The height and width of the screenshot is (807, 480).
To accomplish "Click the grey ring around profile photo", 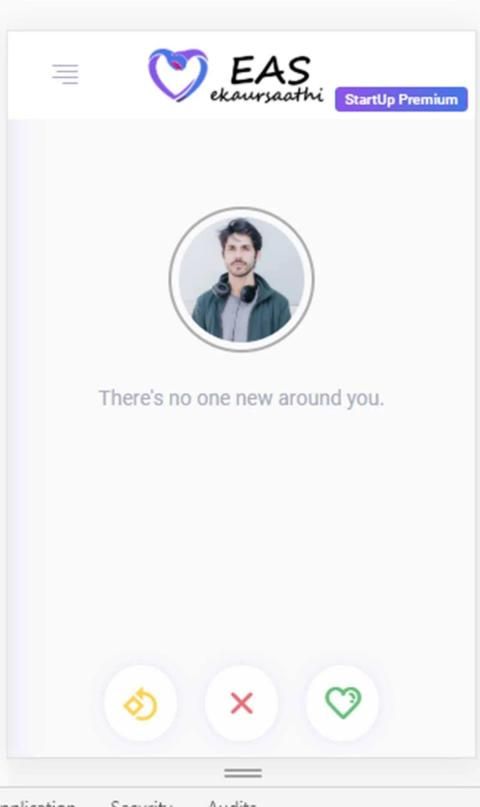I will pos(172,279).
